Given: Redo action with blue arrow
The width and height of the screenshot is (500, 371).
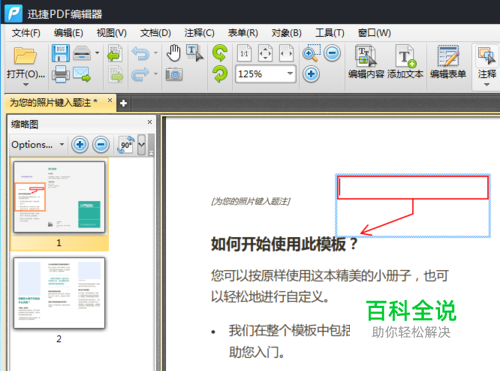Looking at the screenshot, I should pyautogui.click(x=140, y=74).
